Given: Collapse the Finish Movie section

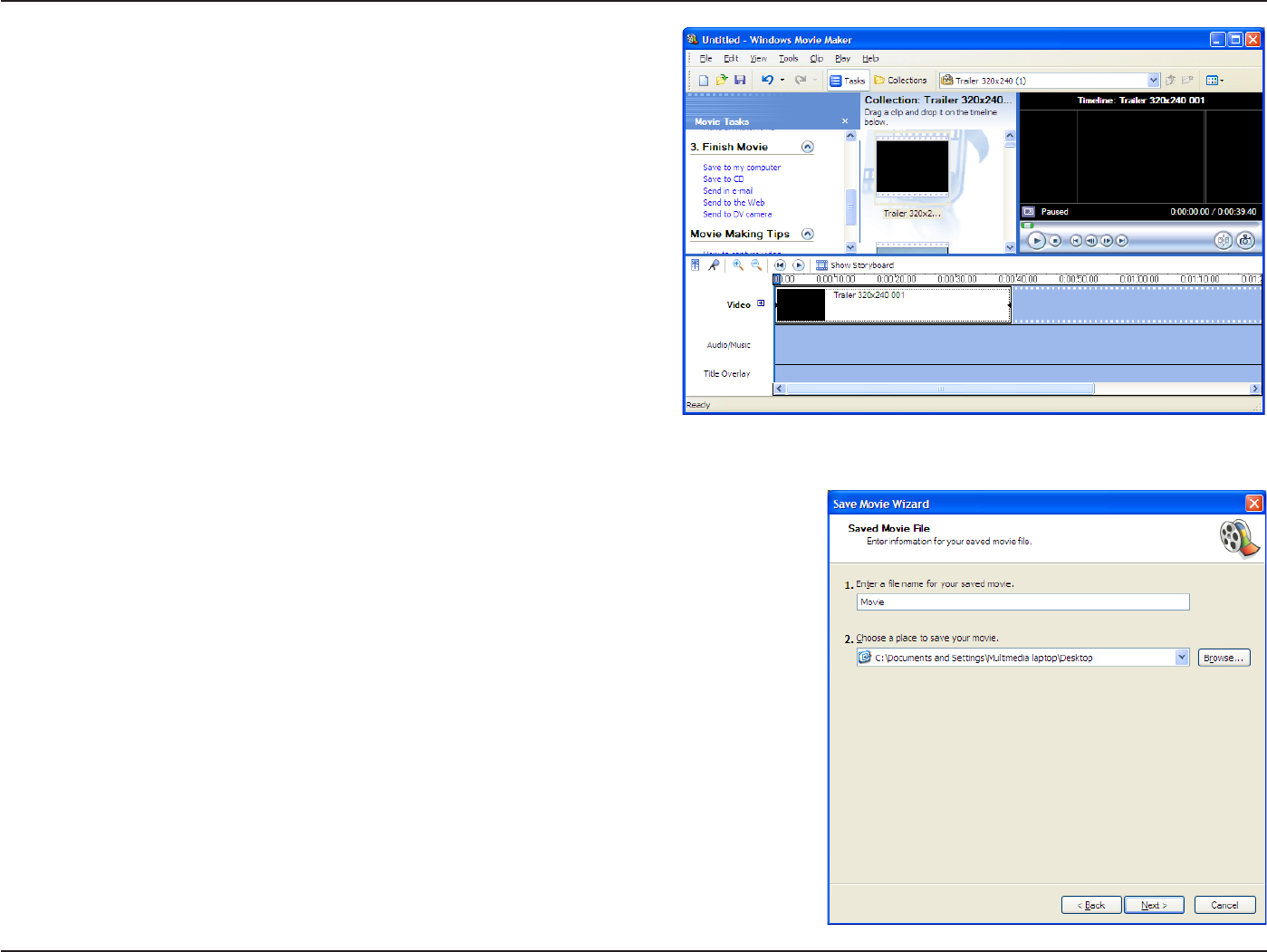Looking at the screenshot, I should [x=808, y=147].
